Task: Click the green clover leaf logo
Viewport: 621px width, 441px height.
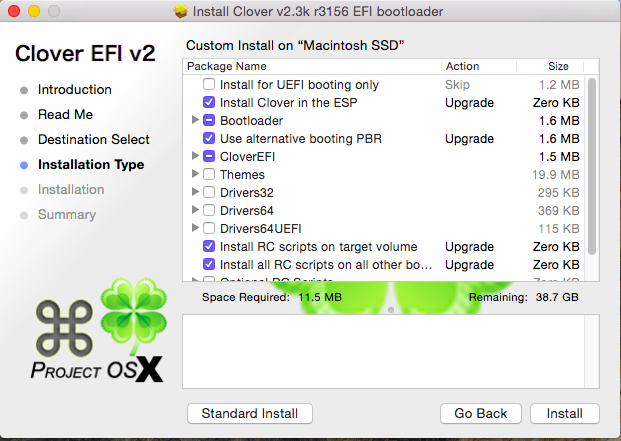Action: pyautogui.click(x=134, y=315)
